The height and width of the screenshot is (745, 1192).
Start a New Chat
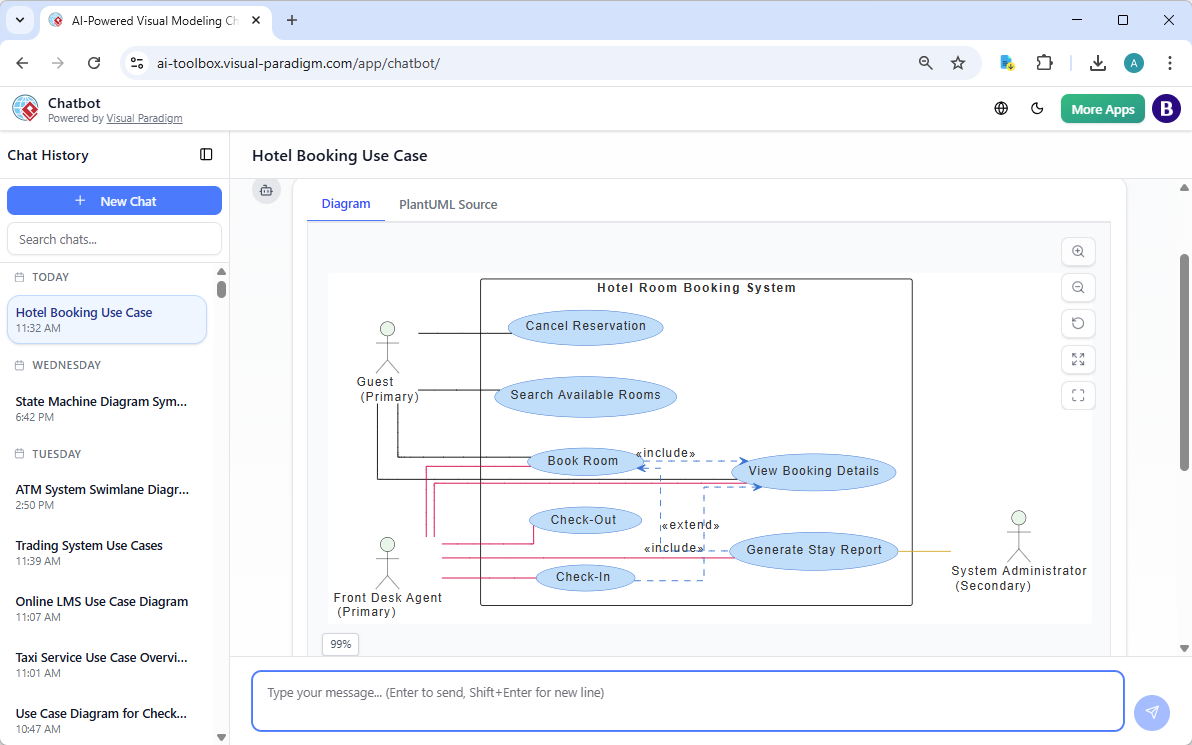114,200
